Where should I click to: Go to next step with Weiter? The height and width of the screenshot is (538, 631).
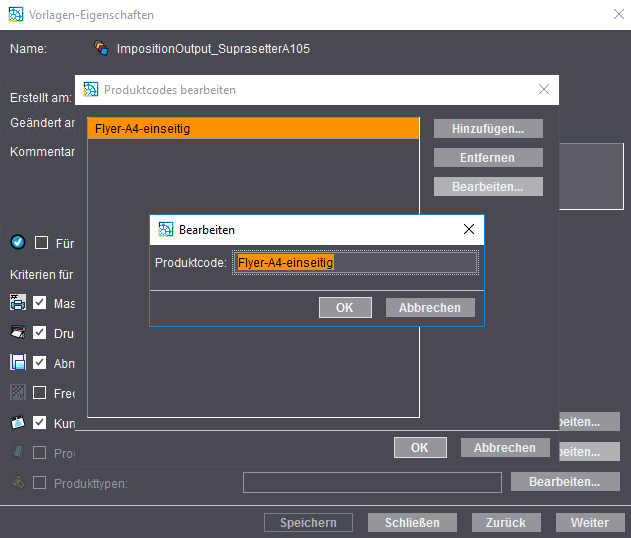(x=589, y=522)
